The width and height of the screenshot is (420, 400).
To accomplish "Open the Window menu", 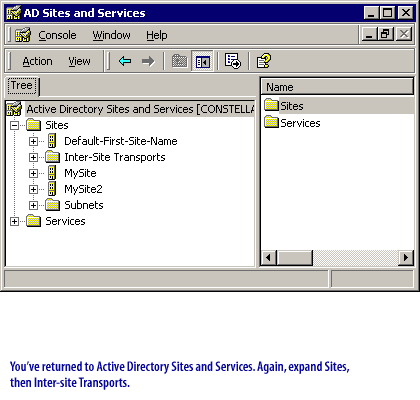I will 111,35.
